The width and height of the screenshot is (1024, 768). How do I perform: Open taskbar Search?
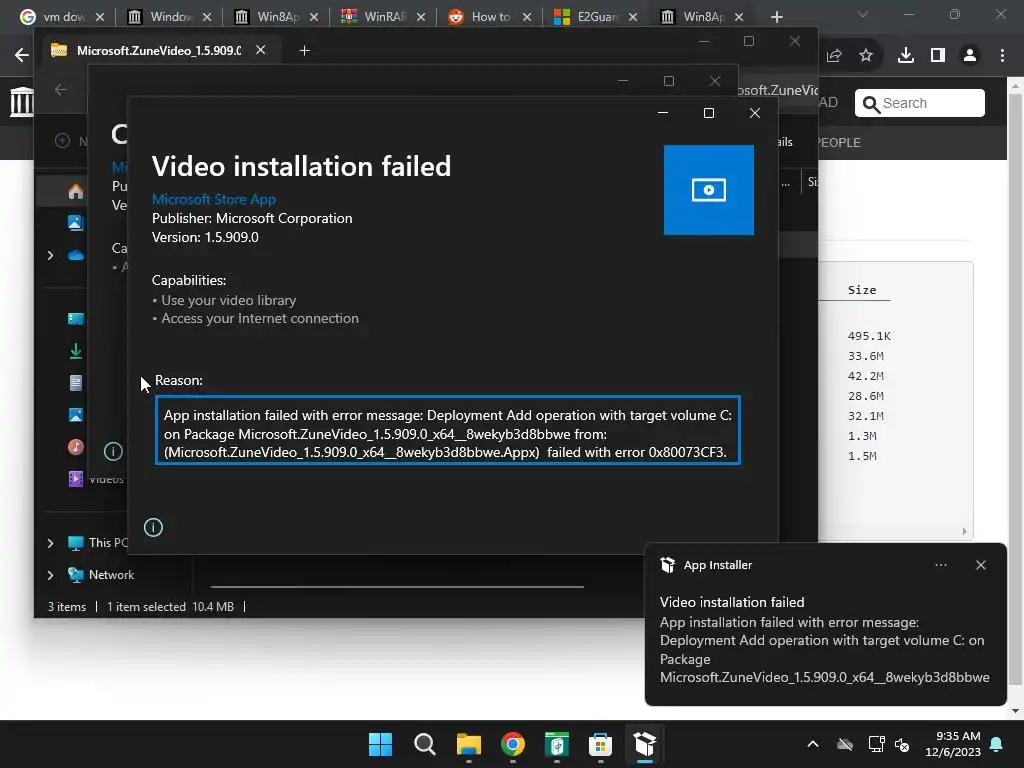click(424, 744)
